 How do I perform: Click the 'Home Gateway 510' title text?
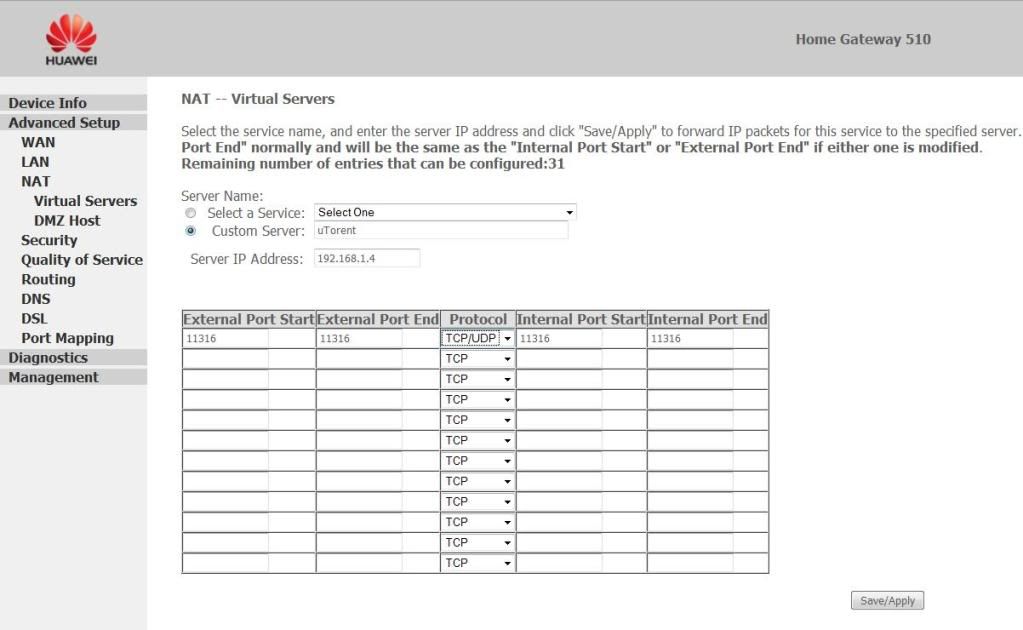click(x=863, y=39)
